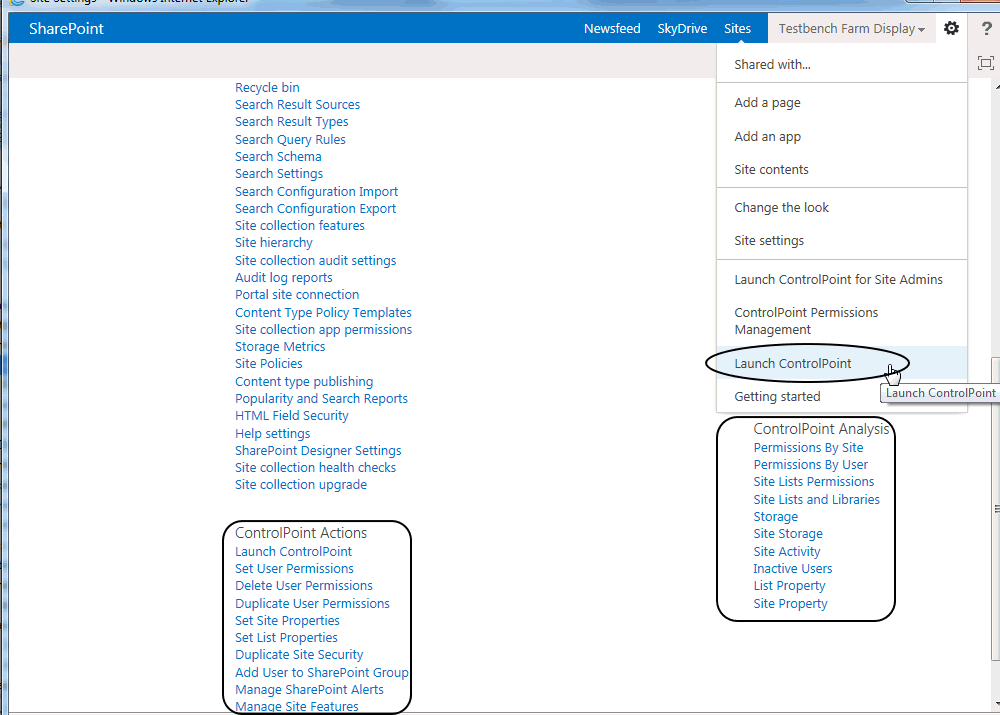Open the Recycle bin
This screenshot has width=1000, height=715.
click(267, 87)
